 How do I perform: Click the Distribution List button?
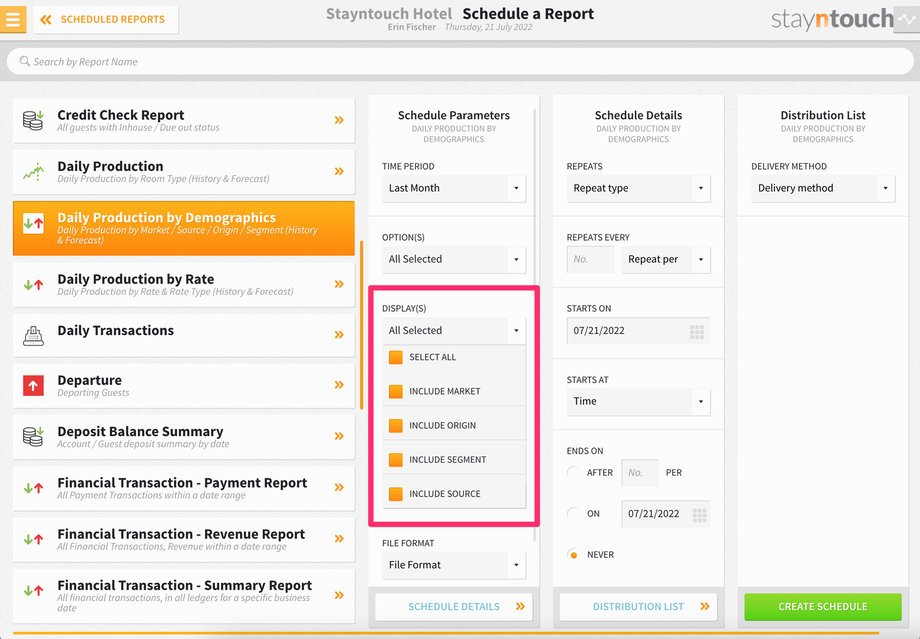coord(638,607)
